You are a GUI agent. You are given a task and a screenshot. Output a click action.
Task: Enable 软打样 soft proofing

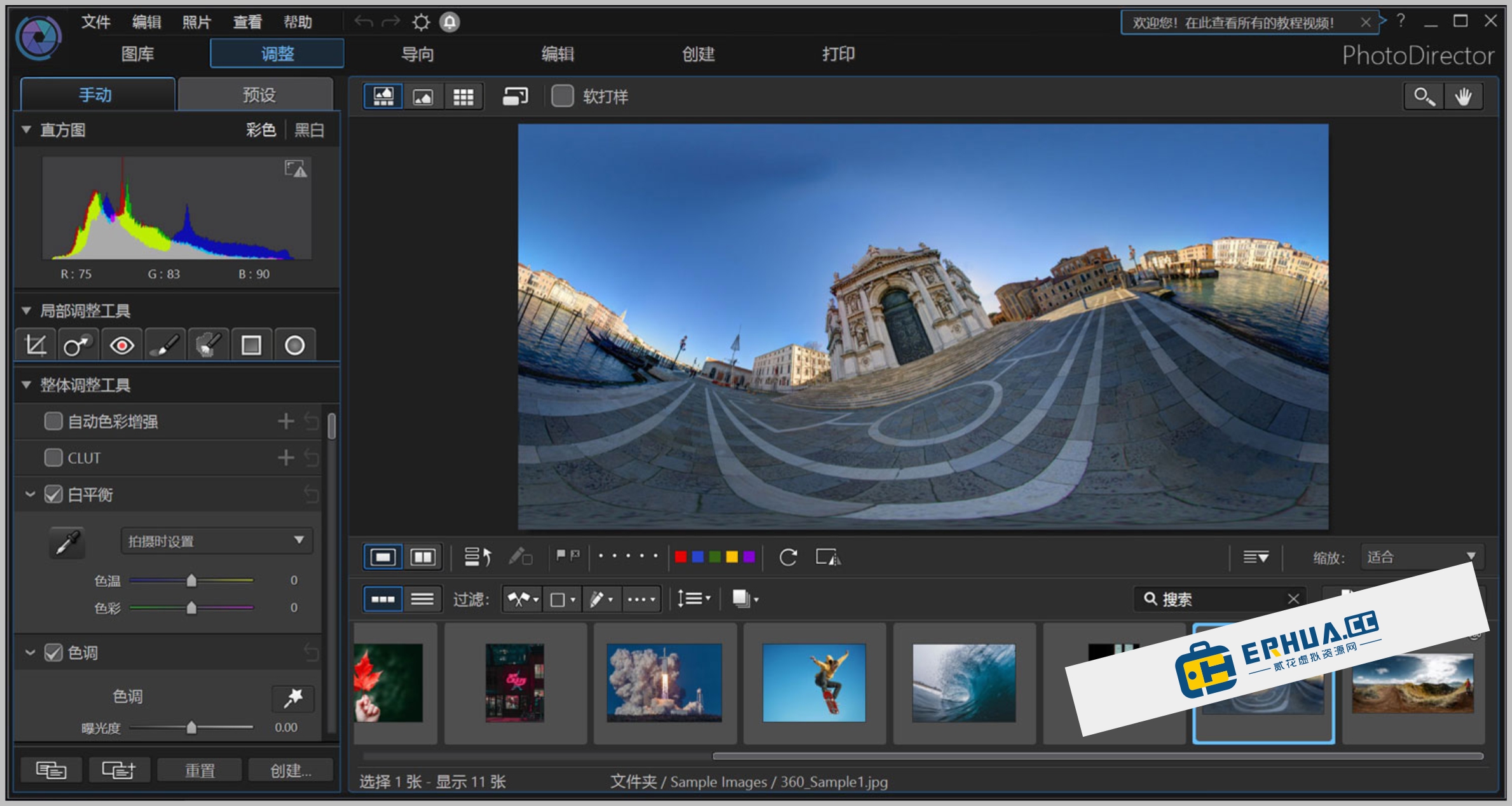coord(562,97)
